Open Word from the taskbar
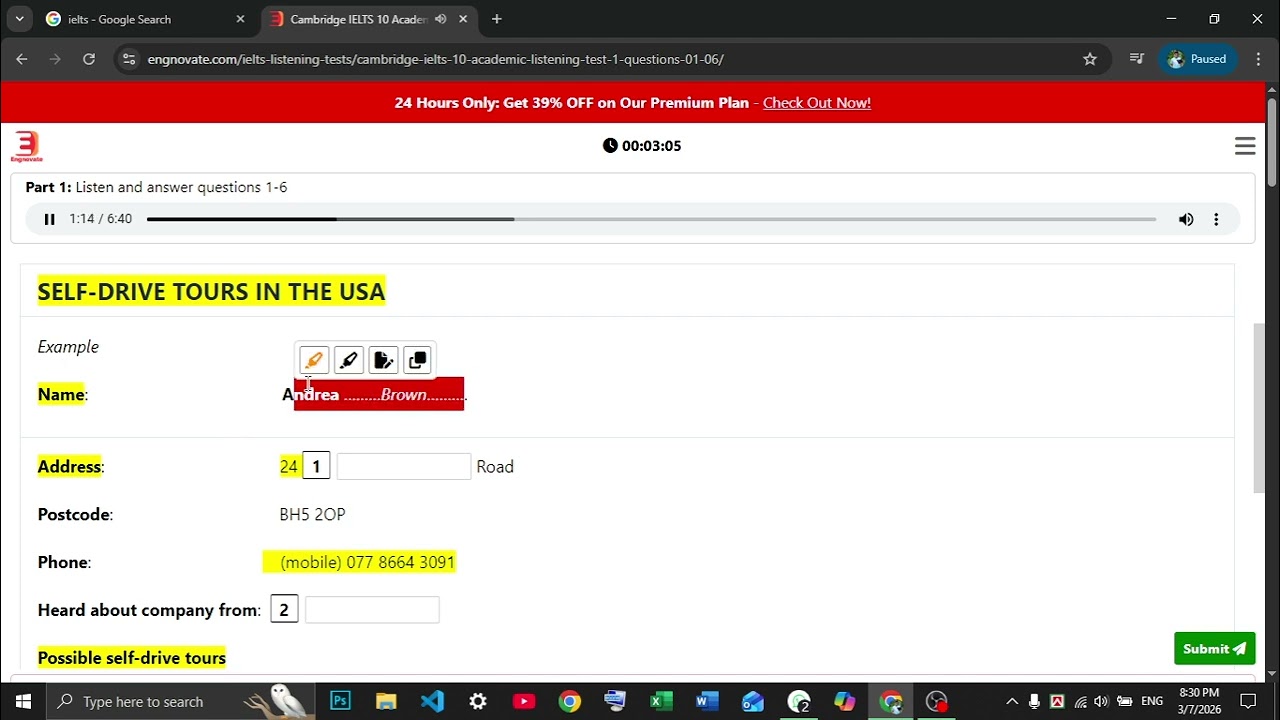Screen dimensions: 1280x720 [707, 701]
